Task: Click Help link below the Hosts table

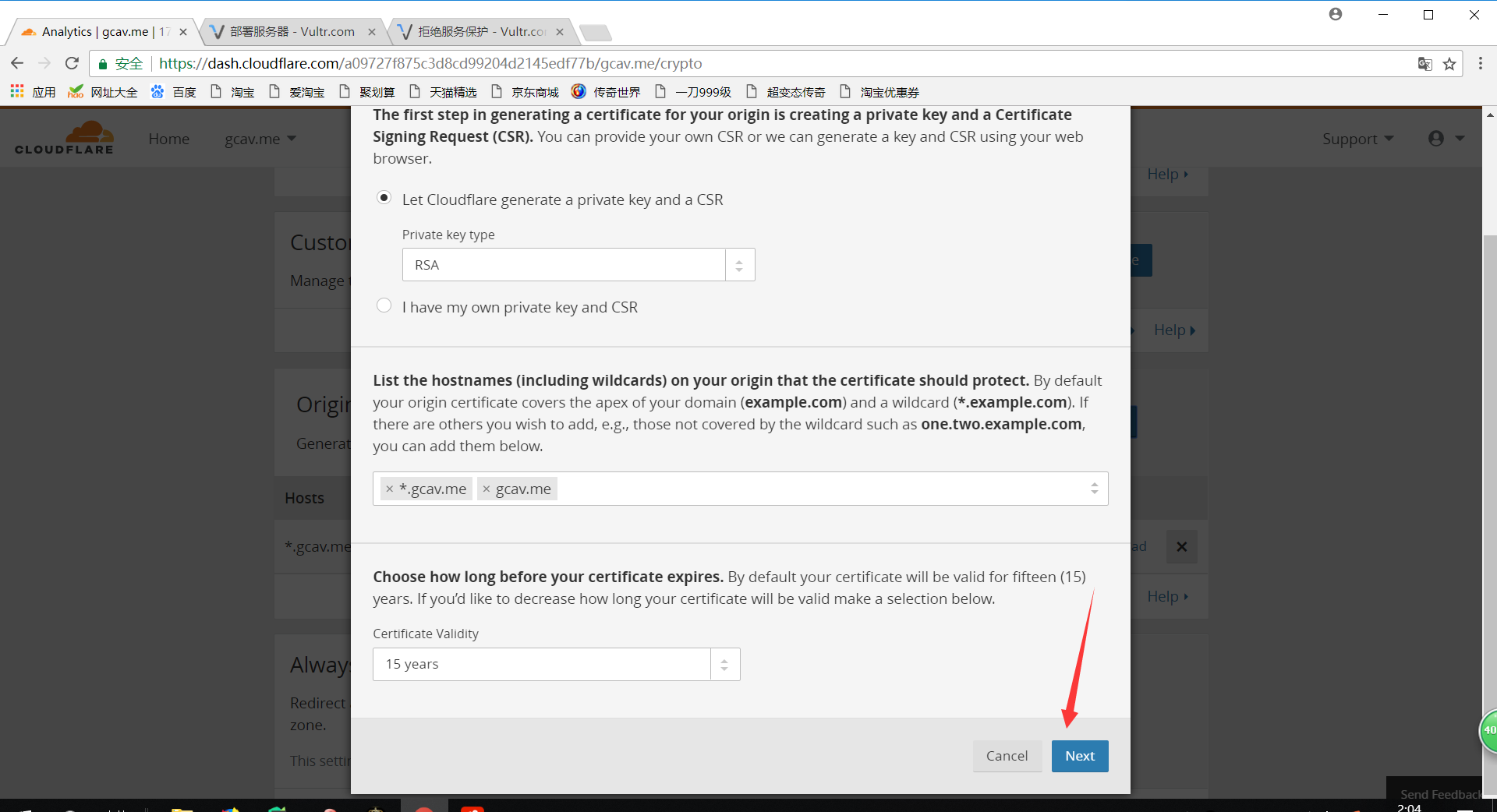Action: coord(1167,596)
